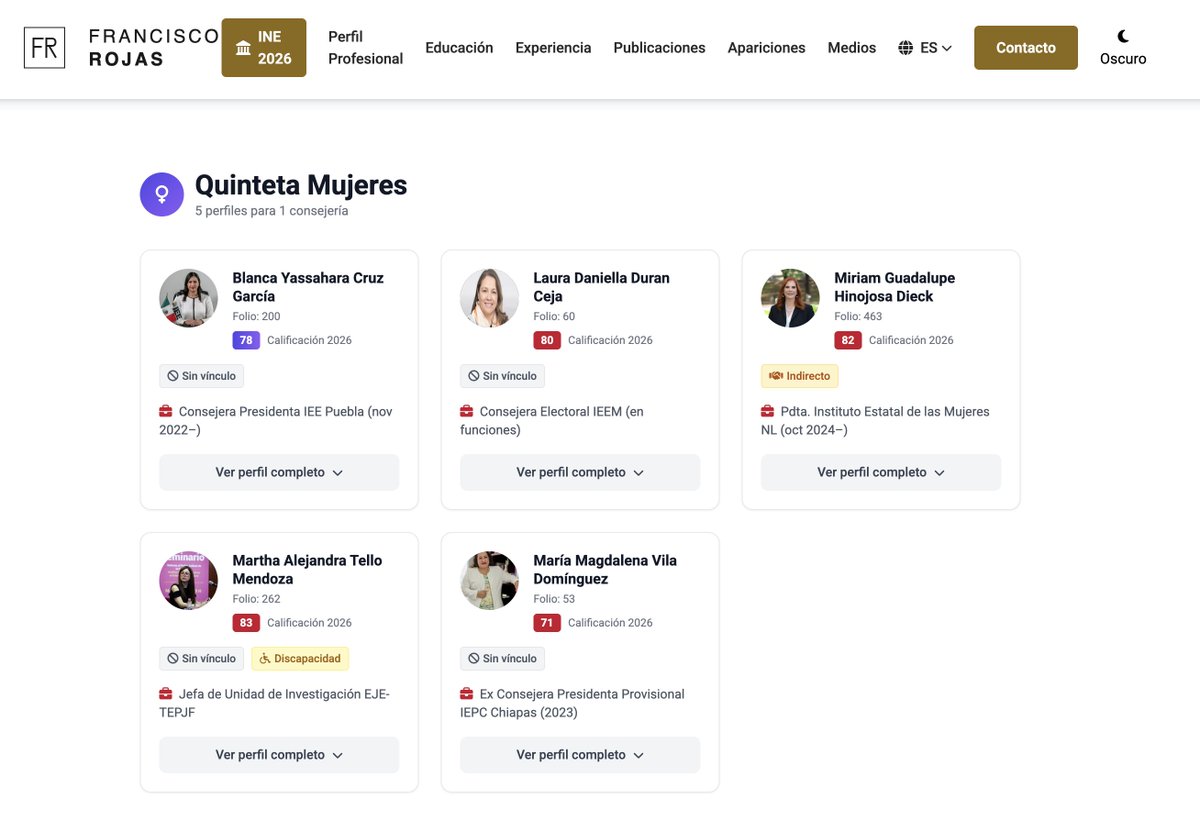Click the globe icon next to ES

[x=906, y=46]
